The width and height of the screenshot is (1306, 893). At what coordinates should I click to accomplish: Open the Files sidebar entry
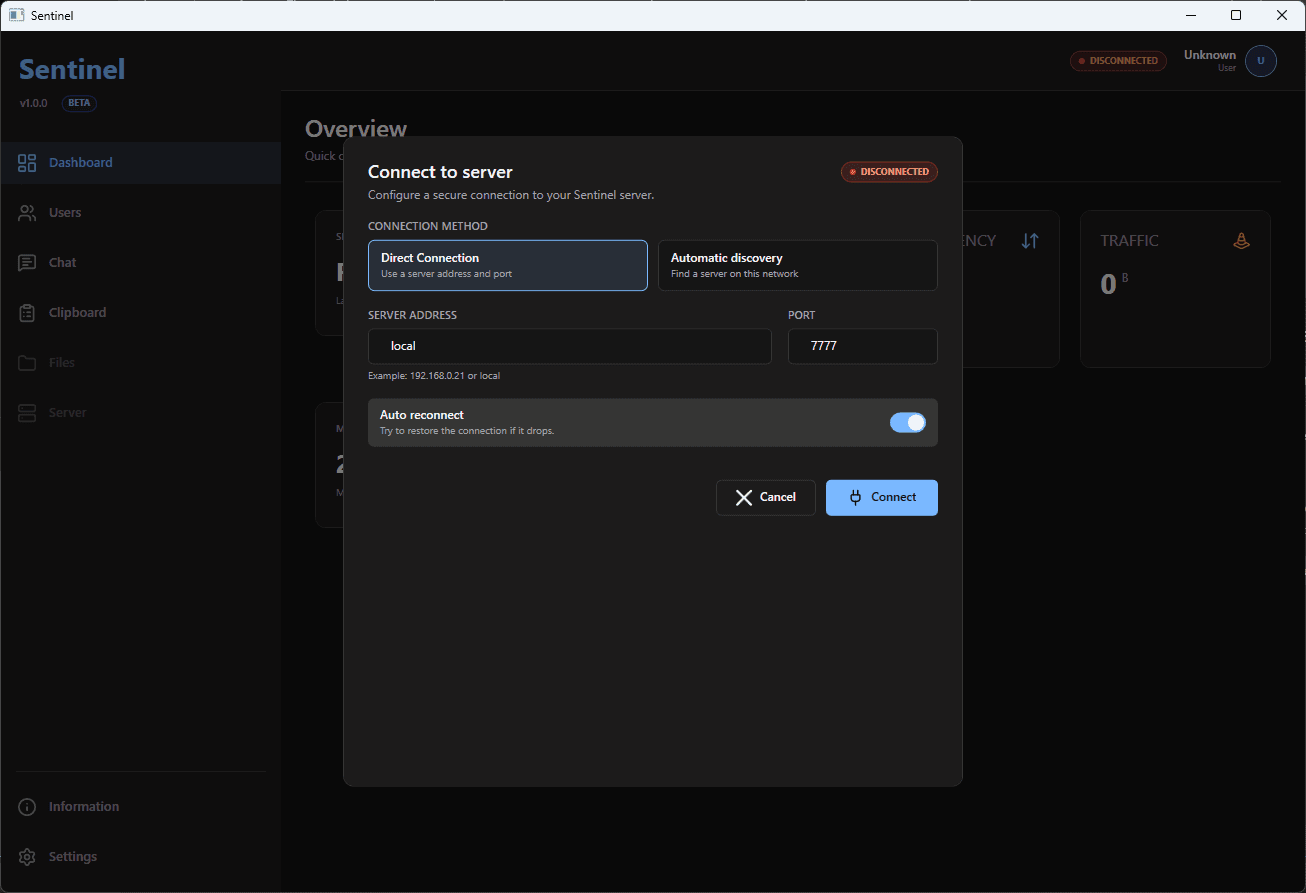pos(140,363)
